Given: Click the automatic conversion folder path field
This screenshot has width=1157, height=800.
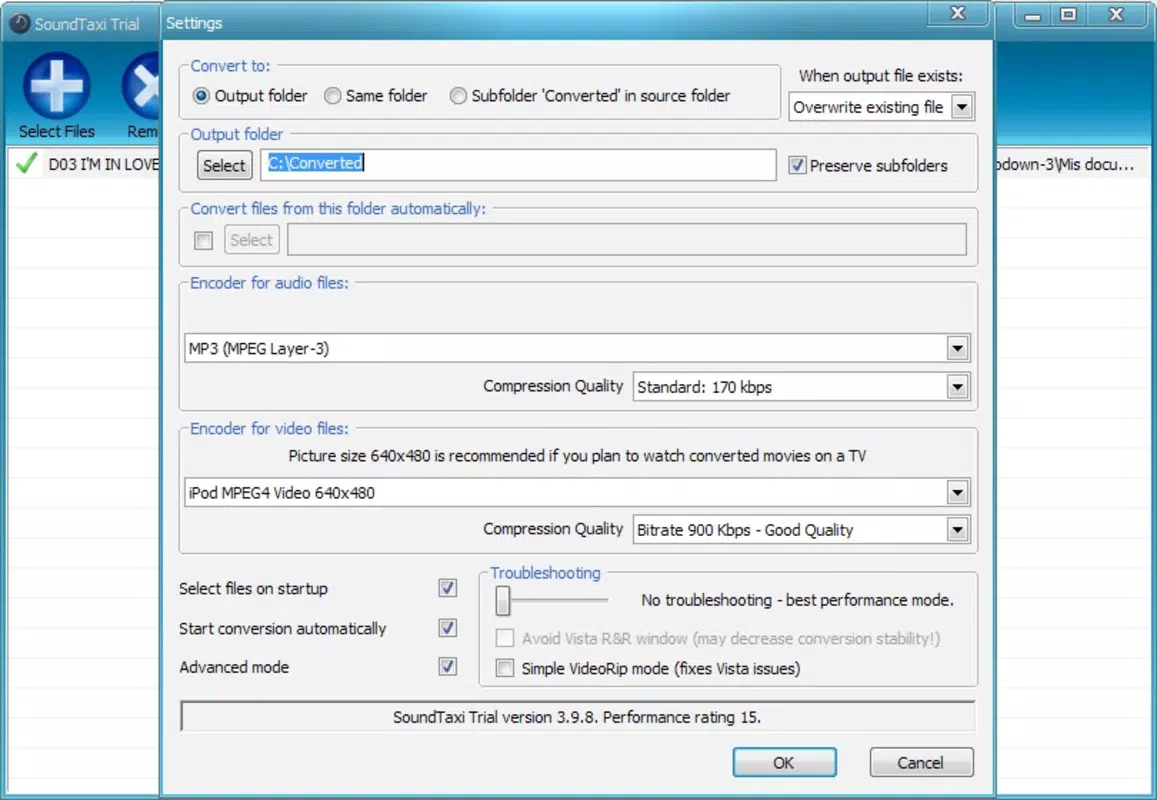Looking at the screenshot, I should [626, 240].
